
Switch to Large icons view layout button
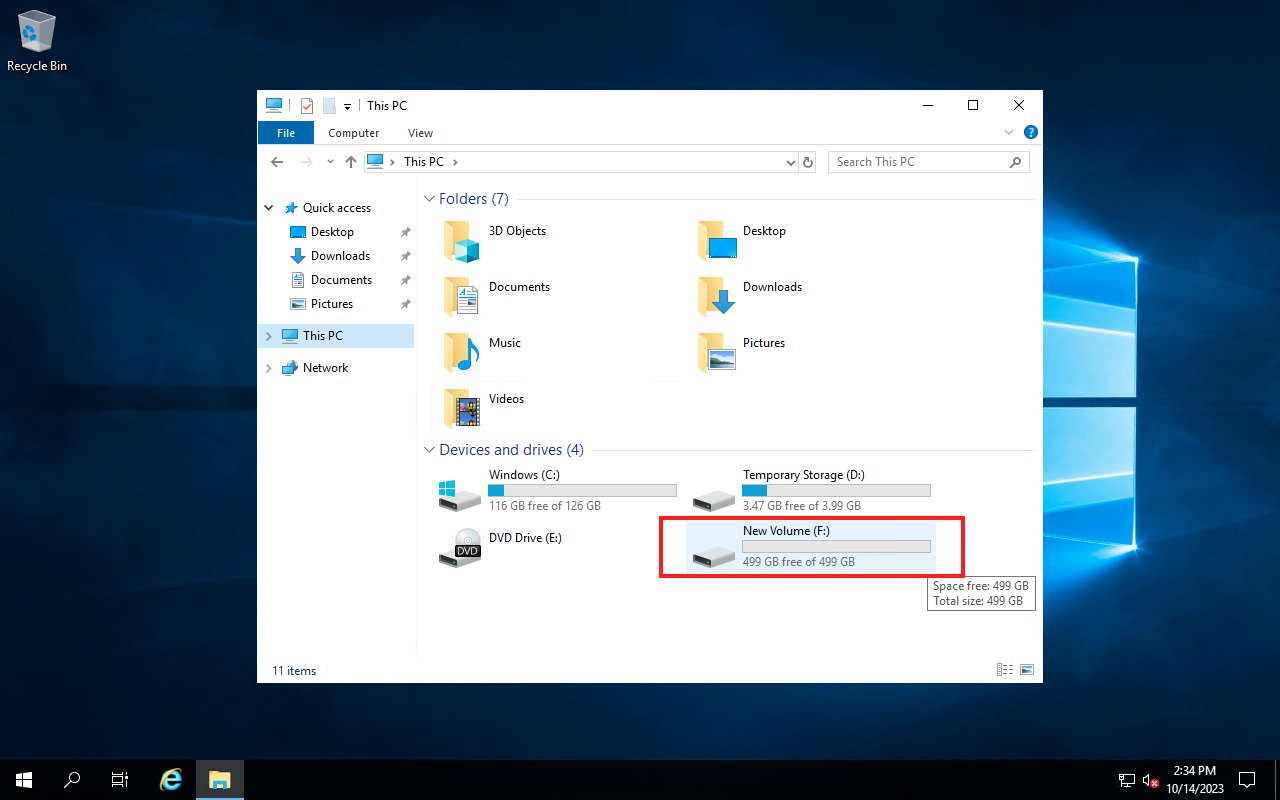tap(1026, 670)
